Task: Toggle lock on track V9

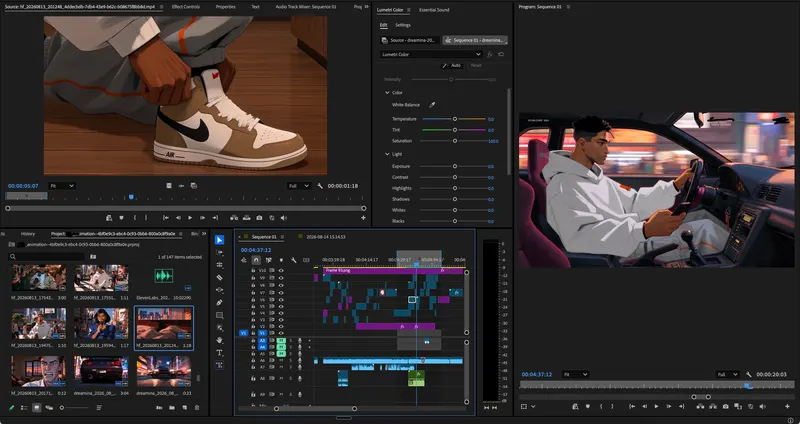Action: (253, 278)
